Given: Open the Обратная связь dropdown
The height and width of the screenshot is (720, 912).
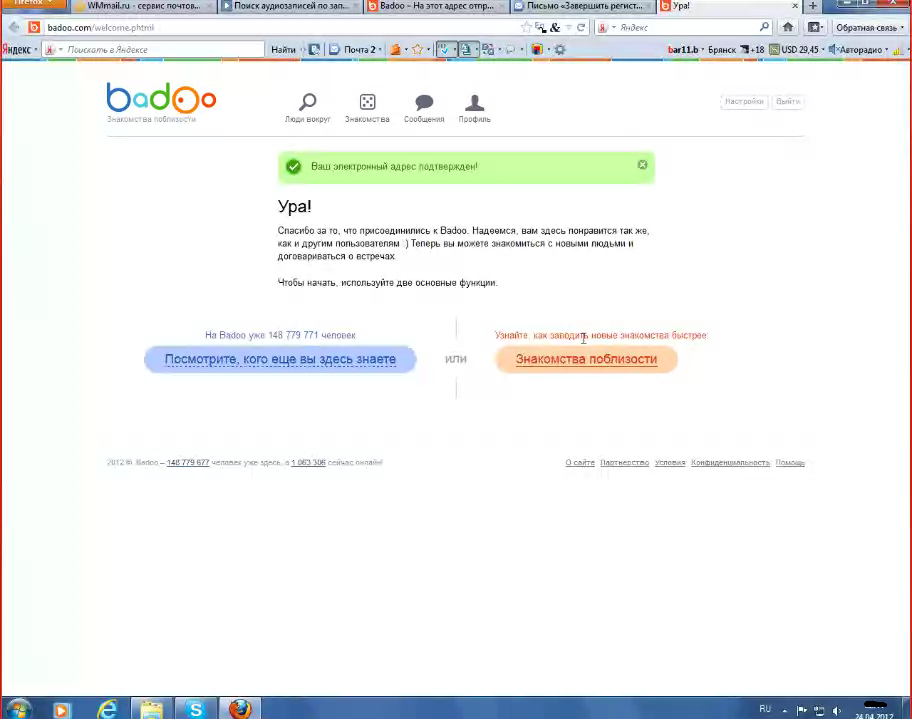Looking at the screenshot, I should click(x=870, y=27).
